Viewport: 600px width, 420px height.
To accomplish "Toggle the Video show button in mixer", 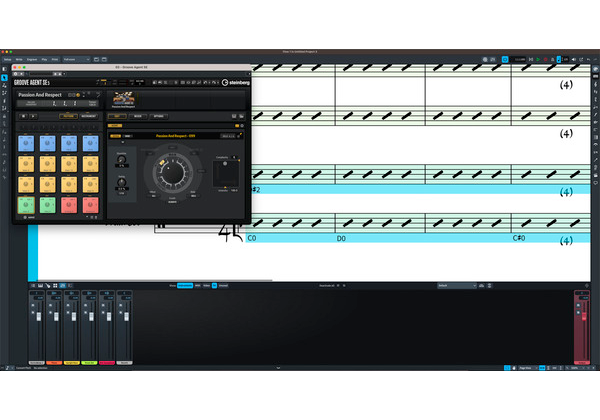I will (x=206, y=285).
